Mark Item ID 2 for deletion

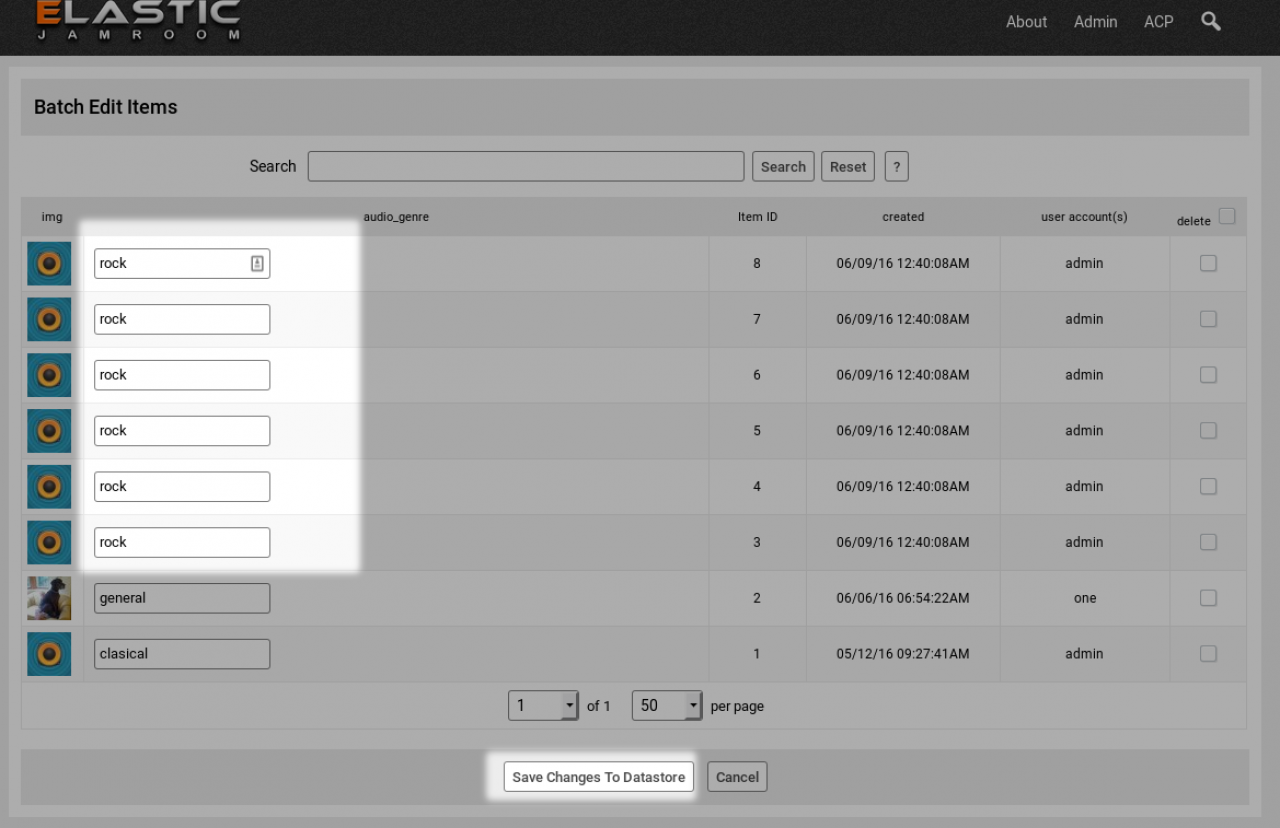tap(1208, 598)
